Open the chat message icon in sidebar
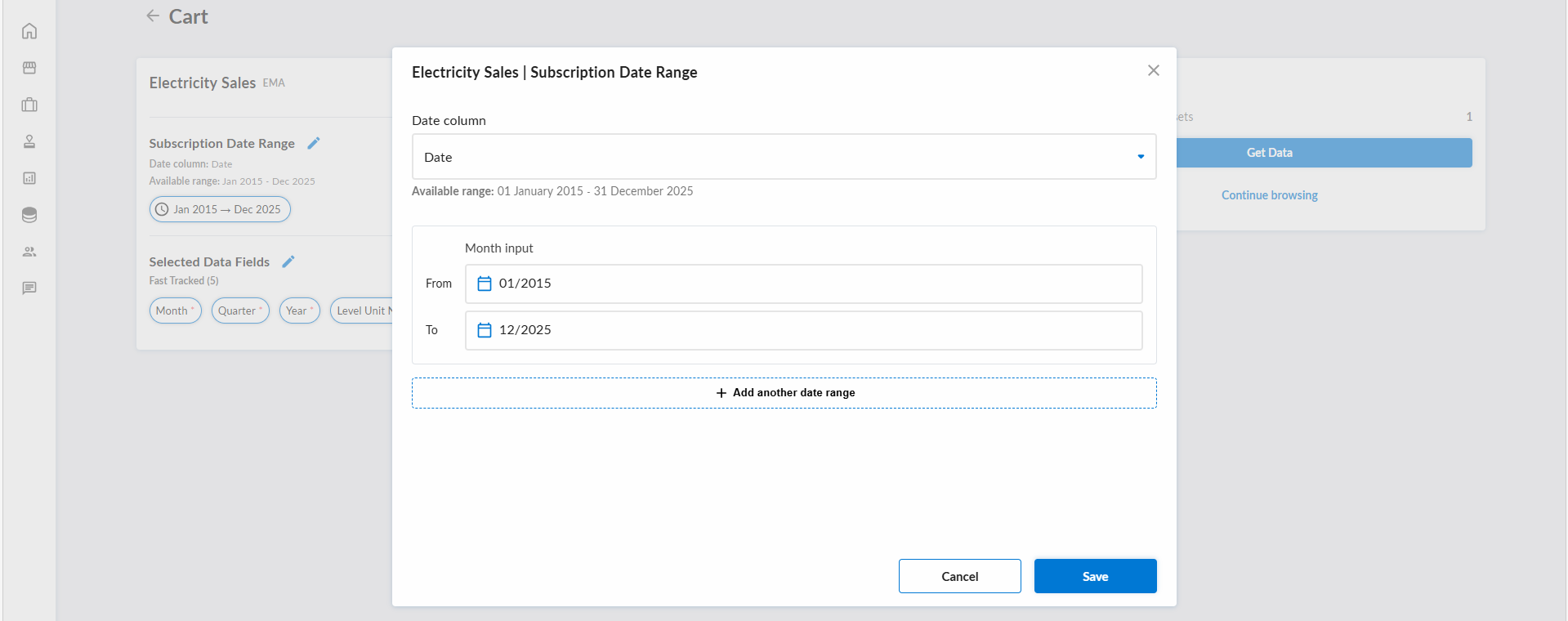This screenshot has width=1568, height=621. tap(29, 288)
